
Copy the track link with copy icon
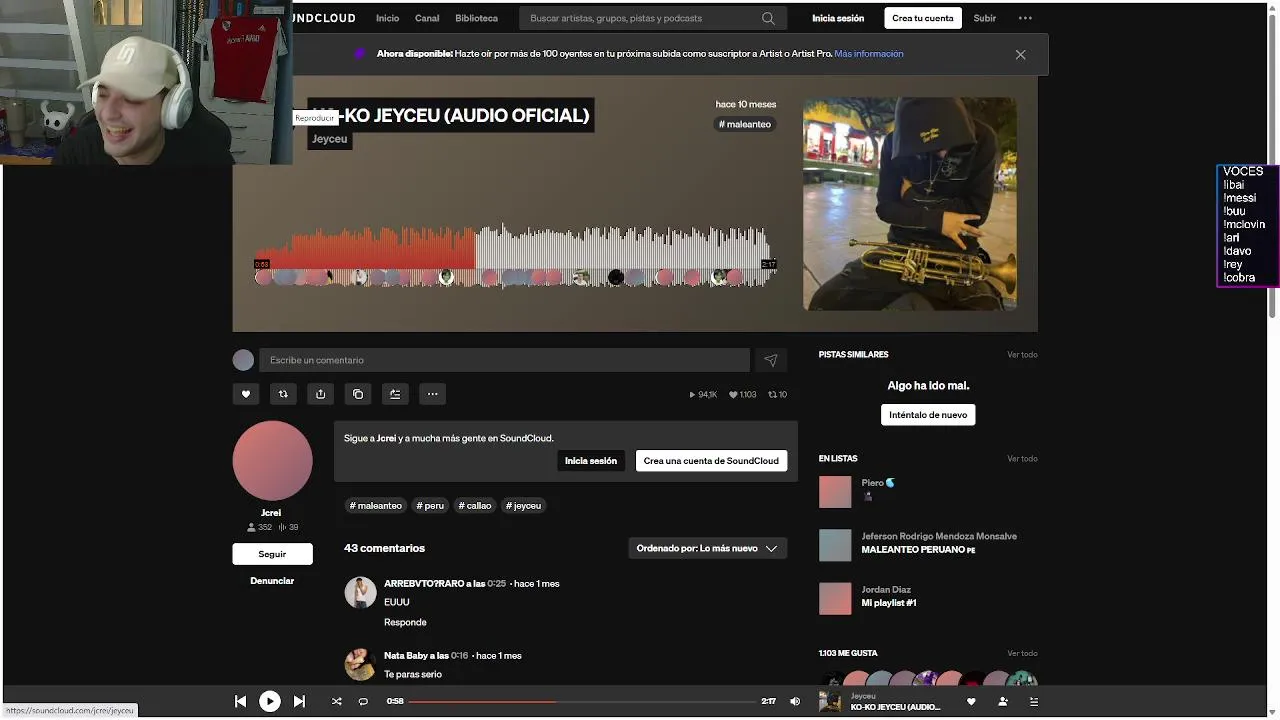coord(358,394)
